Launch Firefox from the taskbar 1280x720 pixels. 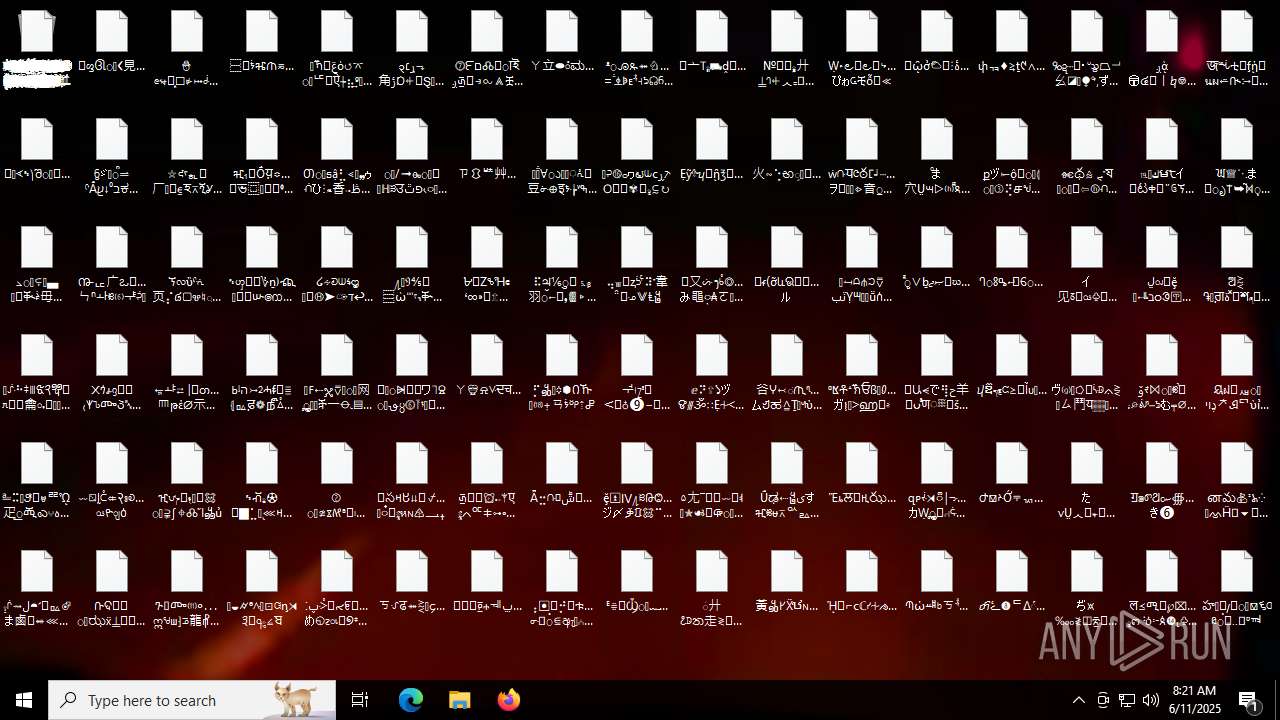[x=508, y=700]
